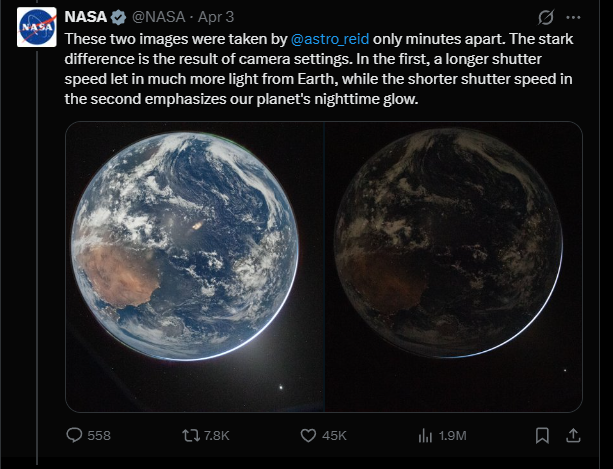Click the 558 replies count
Screen dimensions: 613x469
tap(99, 436)
